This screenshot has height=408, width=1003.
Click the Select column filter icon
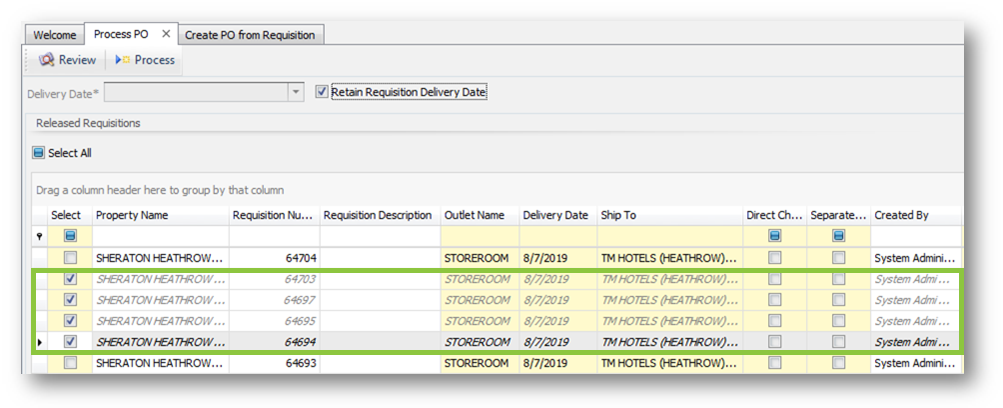click(70, 236)
